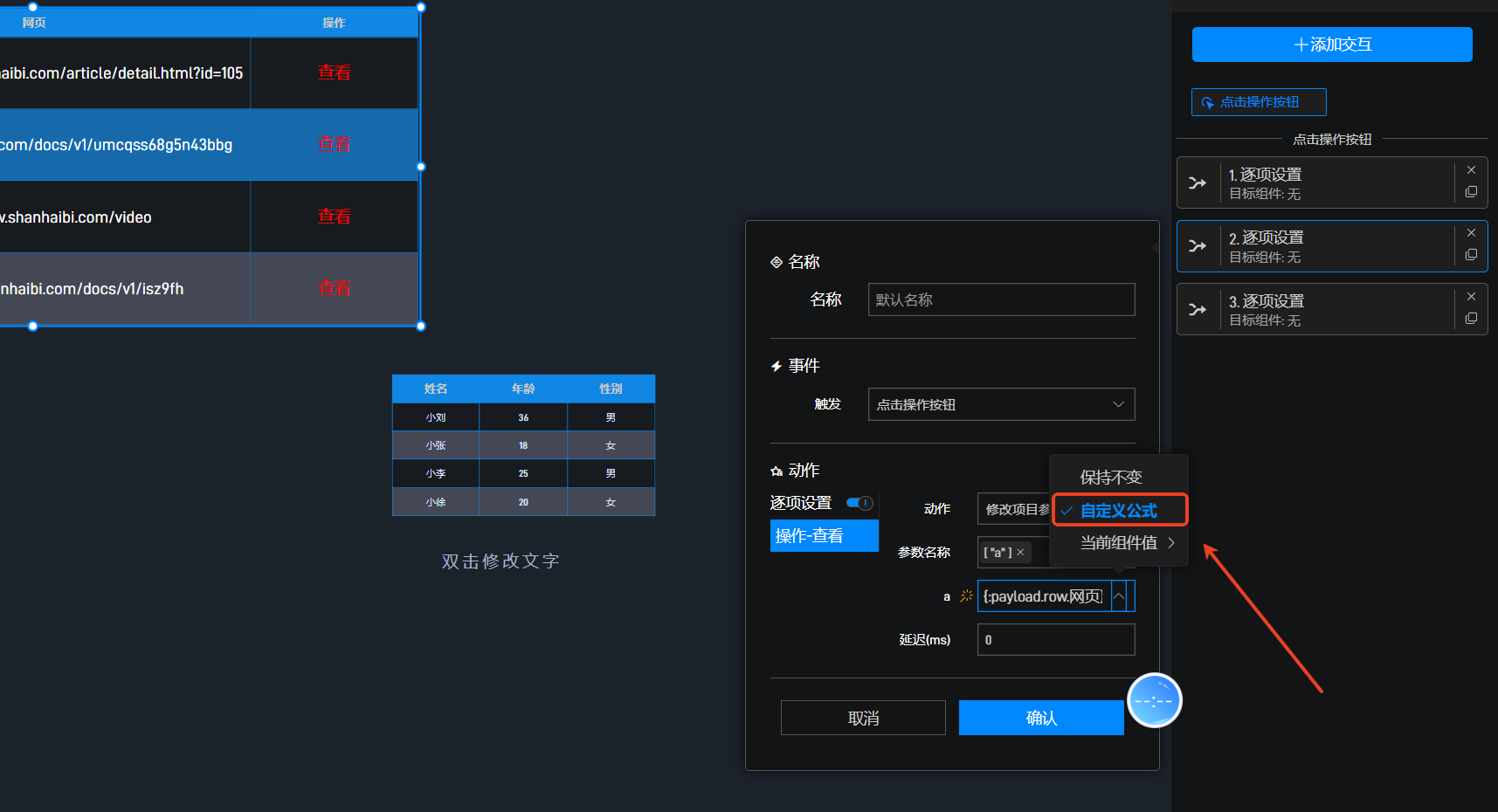Confirm the dialog with 确认
Viewport: 1498px width, 812px height.
[x=1041, y=718]
